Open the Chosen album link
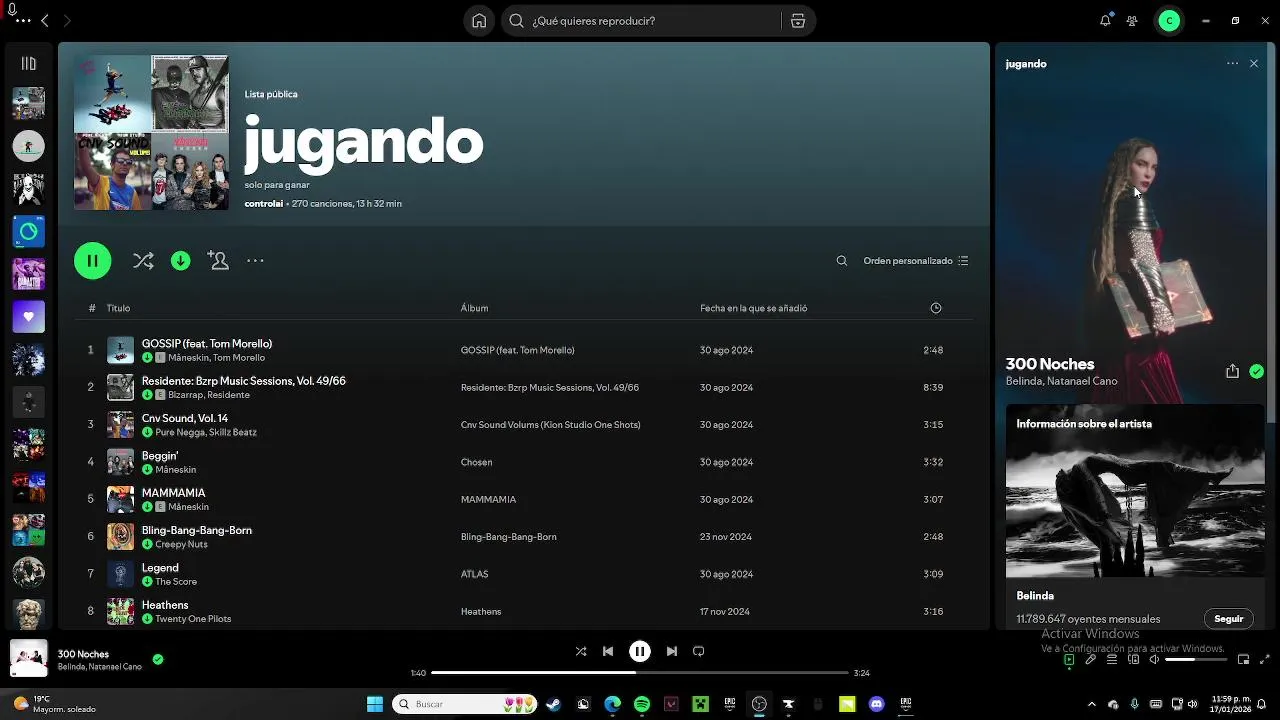This screenshot has height=720, width=1280. [476, 462]
